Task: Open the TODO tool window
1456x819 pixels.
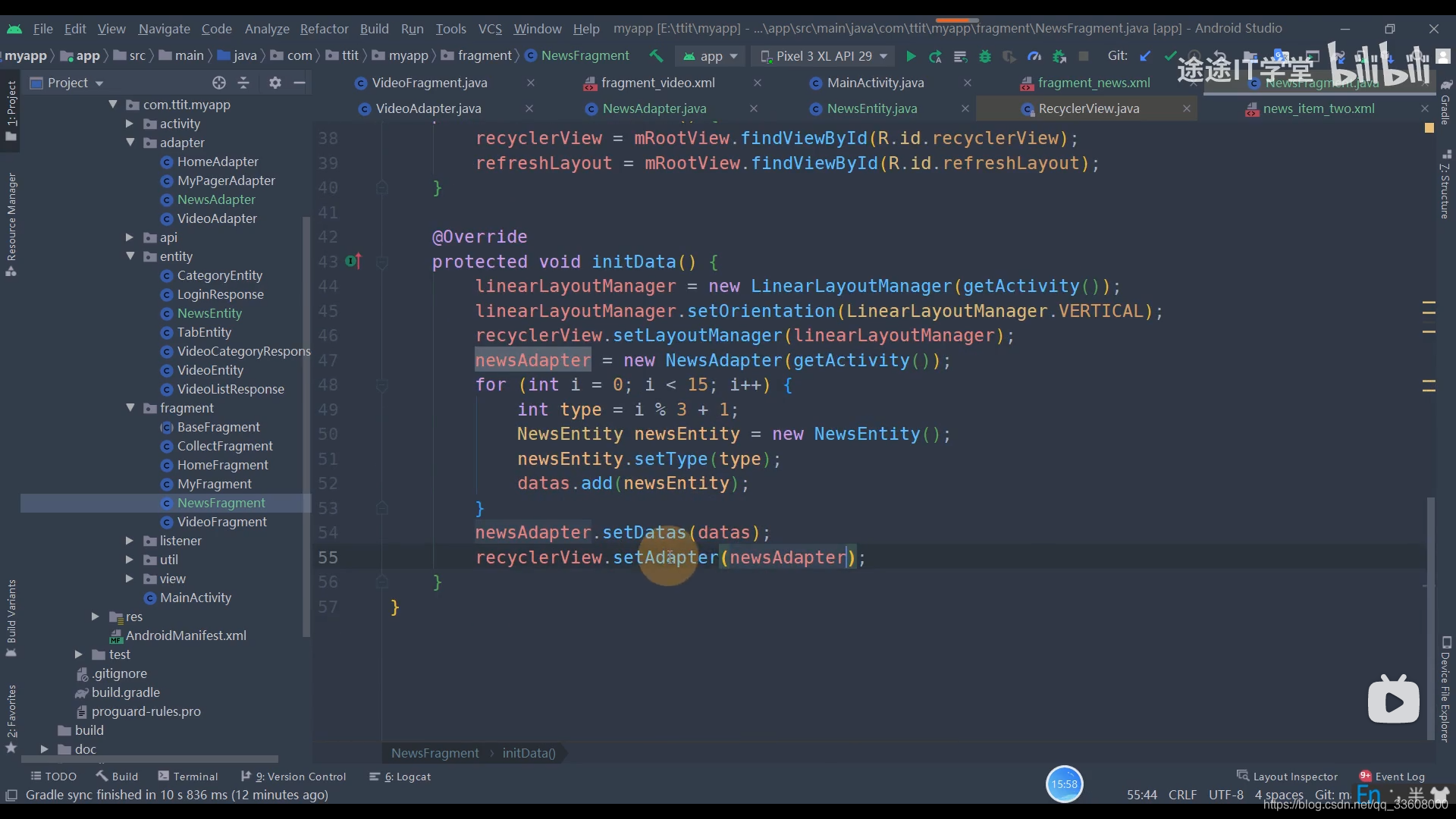Action: click(x=53, y=777)
